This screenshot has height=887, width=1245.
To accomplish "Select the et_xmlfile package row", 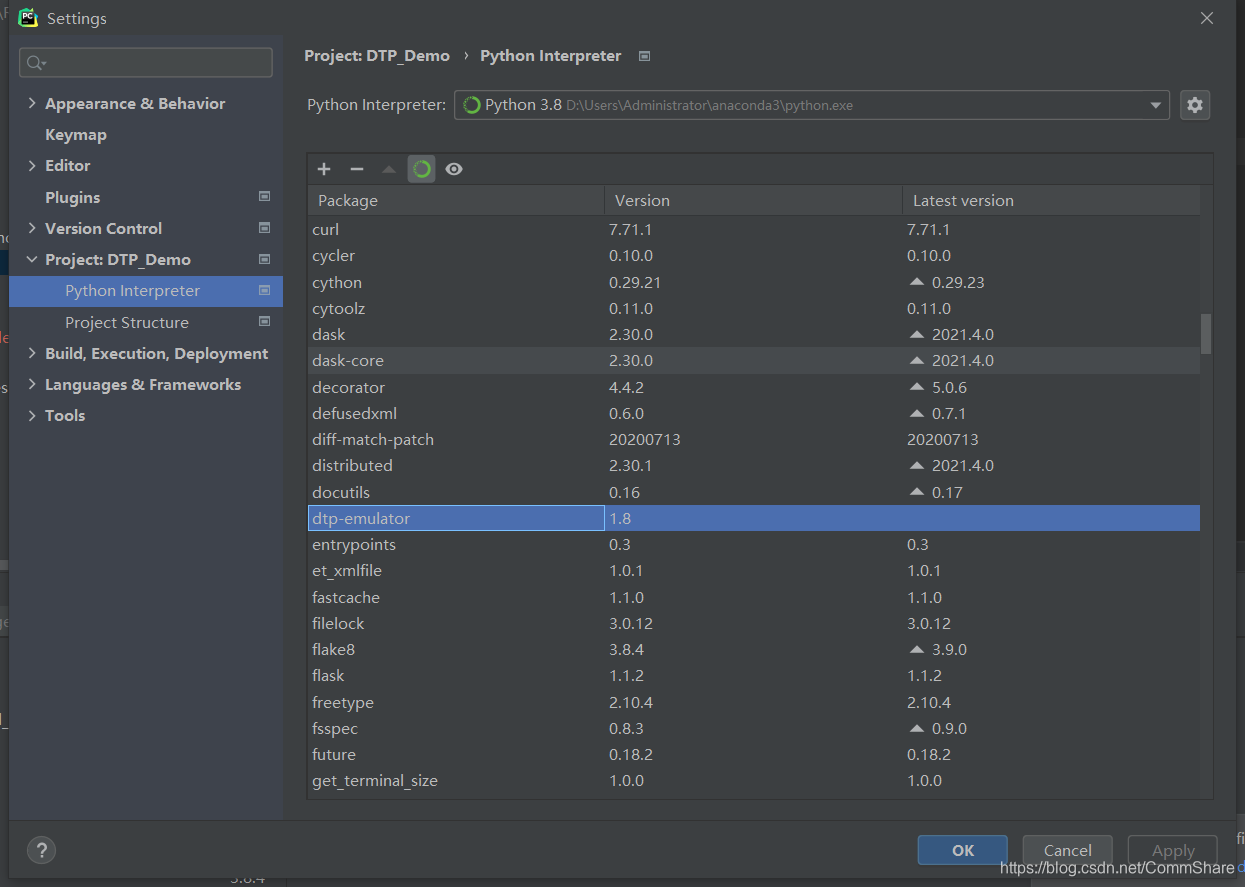I will pyautogui.click(x=754, y=570).
